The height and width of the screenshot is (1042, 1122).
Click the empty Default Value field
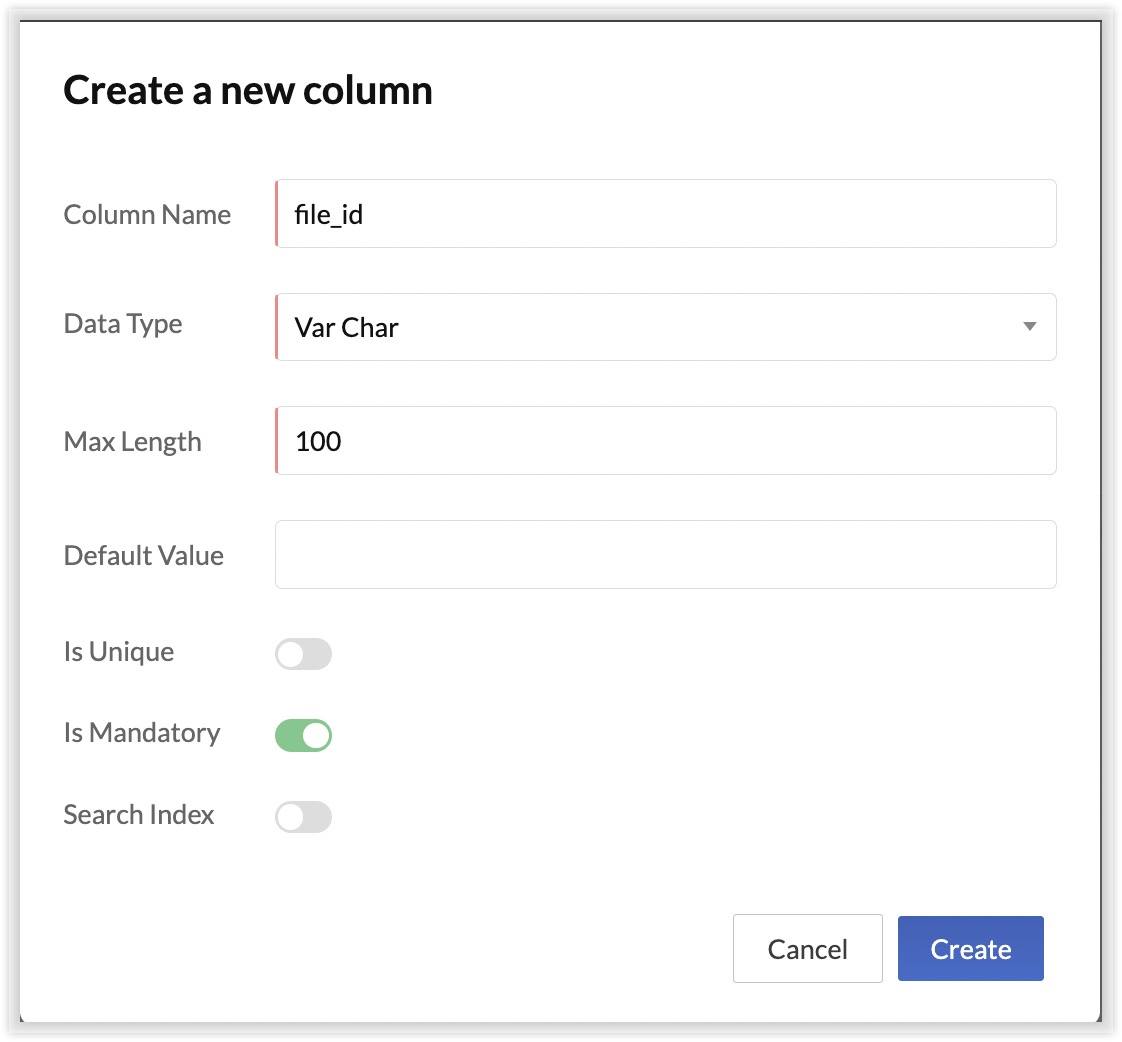(665, 554)
